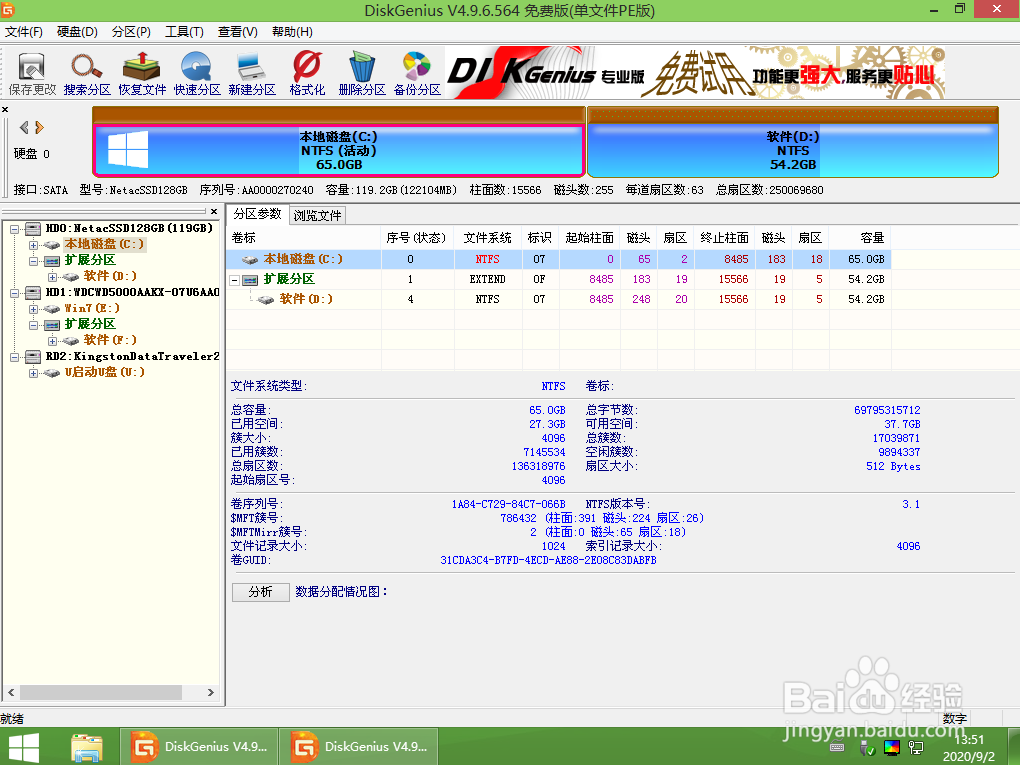Start Quick Partition (快速分区) tool
Viewport: 1020px width, 765px height.
coord(196,74)
